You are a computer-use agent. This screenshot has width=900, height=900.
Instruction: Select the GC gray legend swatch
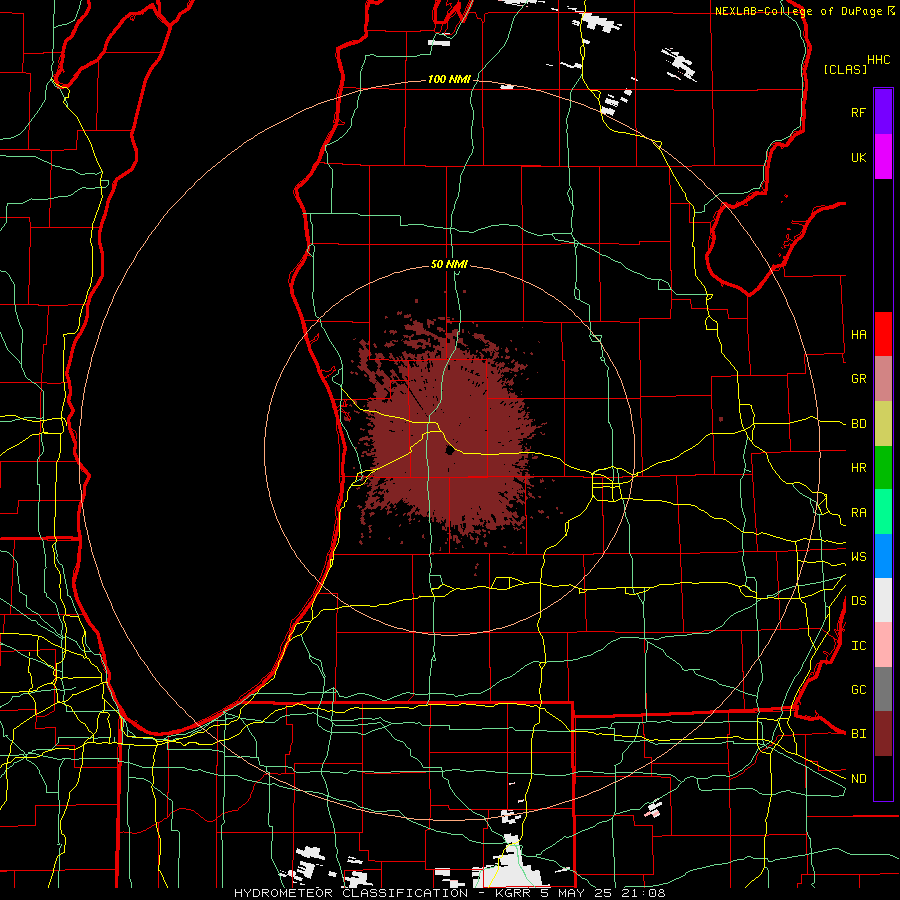(x=883, y=689)
